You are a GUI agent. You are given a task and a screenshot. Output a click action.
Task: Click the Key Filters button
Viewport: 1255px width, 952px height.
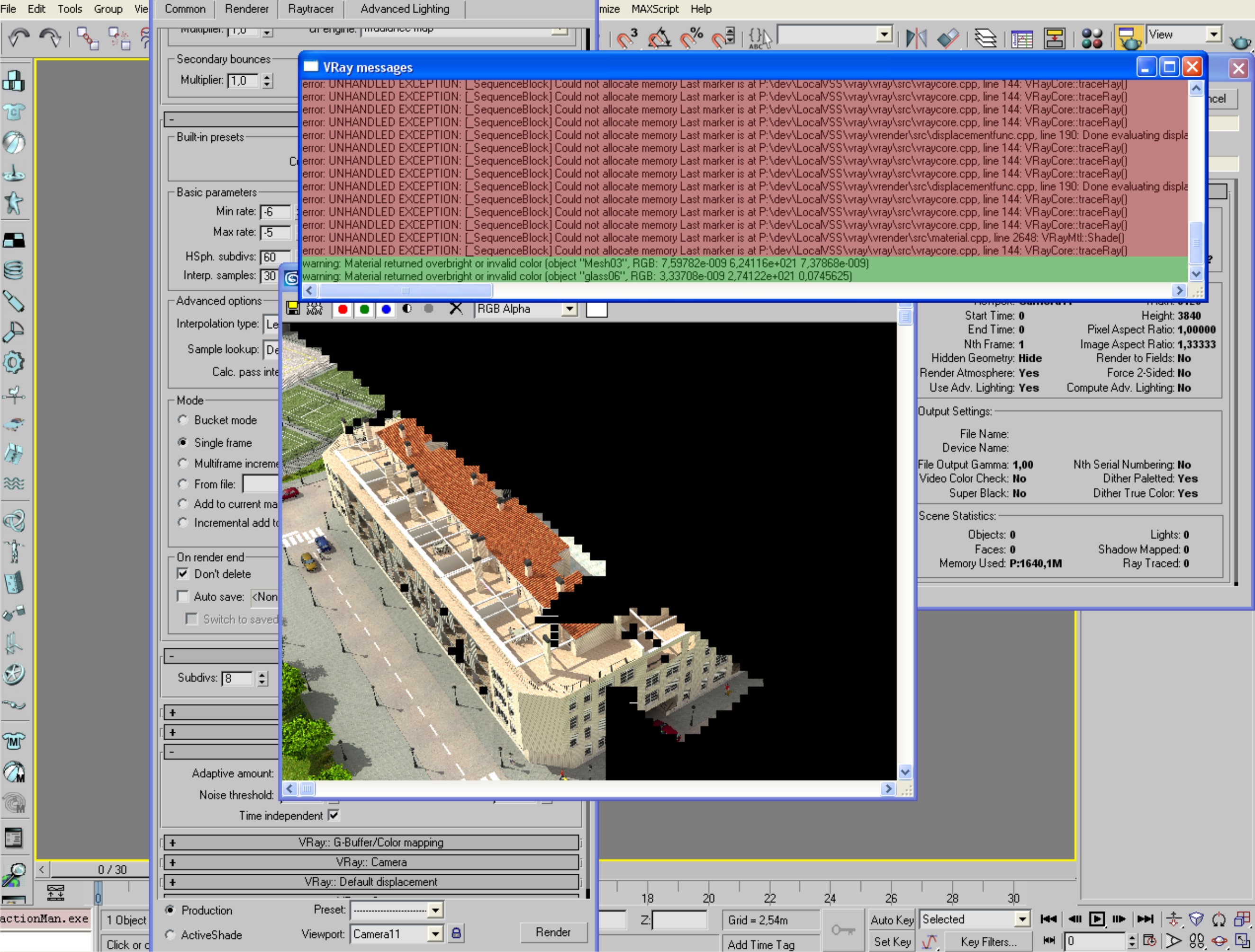988,941
